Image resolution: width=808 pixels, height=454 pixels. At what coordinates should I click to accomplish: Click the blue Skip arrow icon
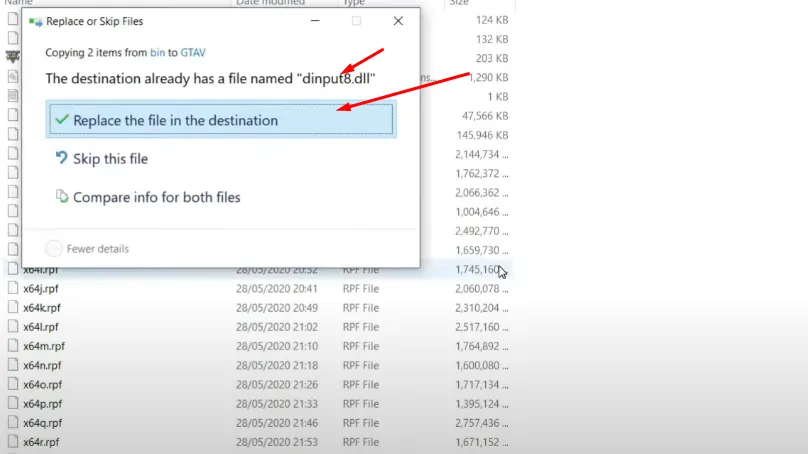[x=62, y=158]
